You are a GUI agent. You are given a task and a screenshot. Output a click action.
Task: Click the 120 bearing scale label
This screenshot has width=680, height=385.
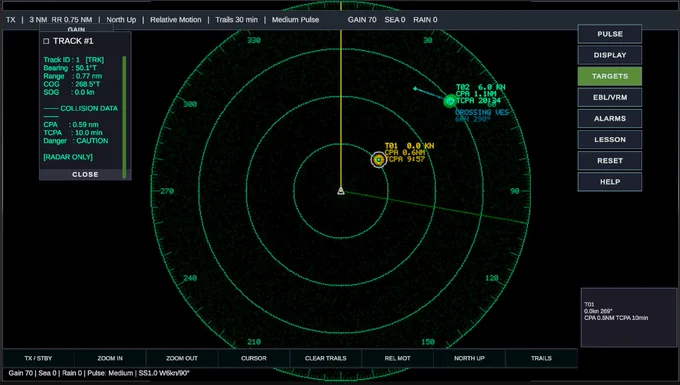click(492, 278)
